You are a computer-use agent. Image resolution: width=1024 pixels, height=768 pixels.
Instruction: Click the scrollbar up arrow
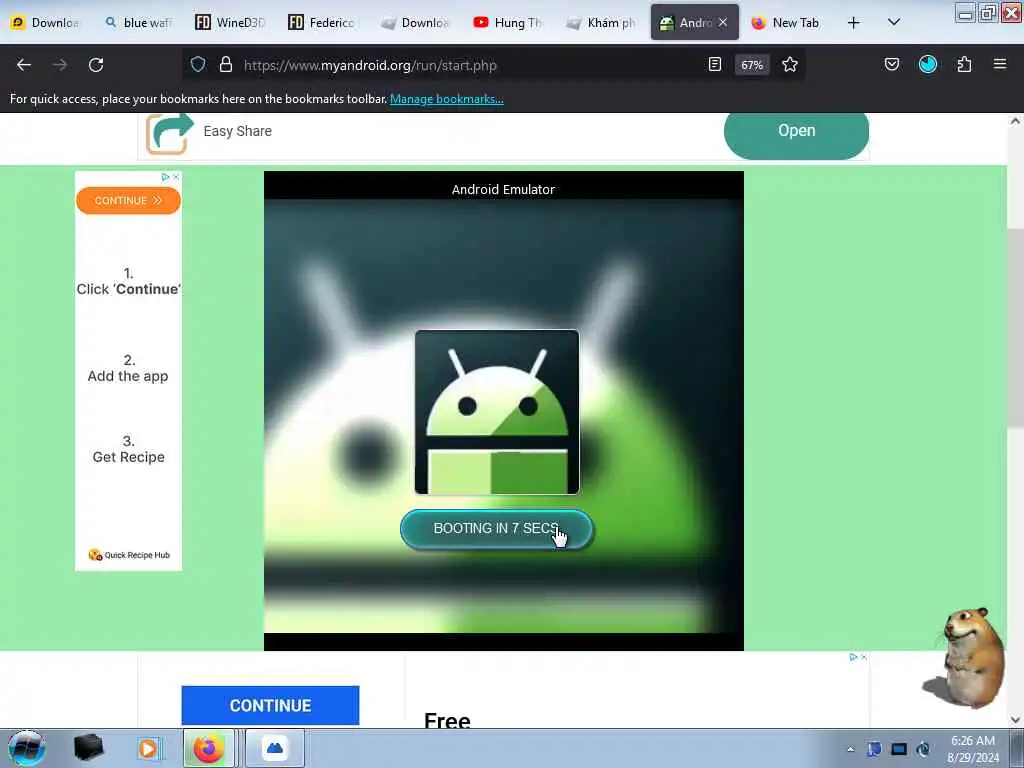pyautogui.click(x=1015, y=121)
